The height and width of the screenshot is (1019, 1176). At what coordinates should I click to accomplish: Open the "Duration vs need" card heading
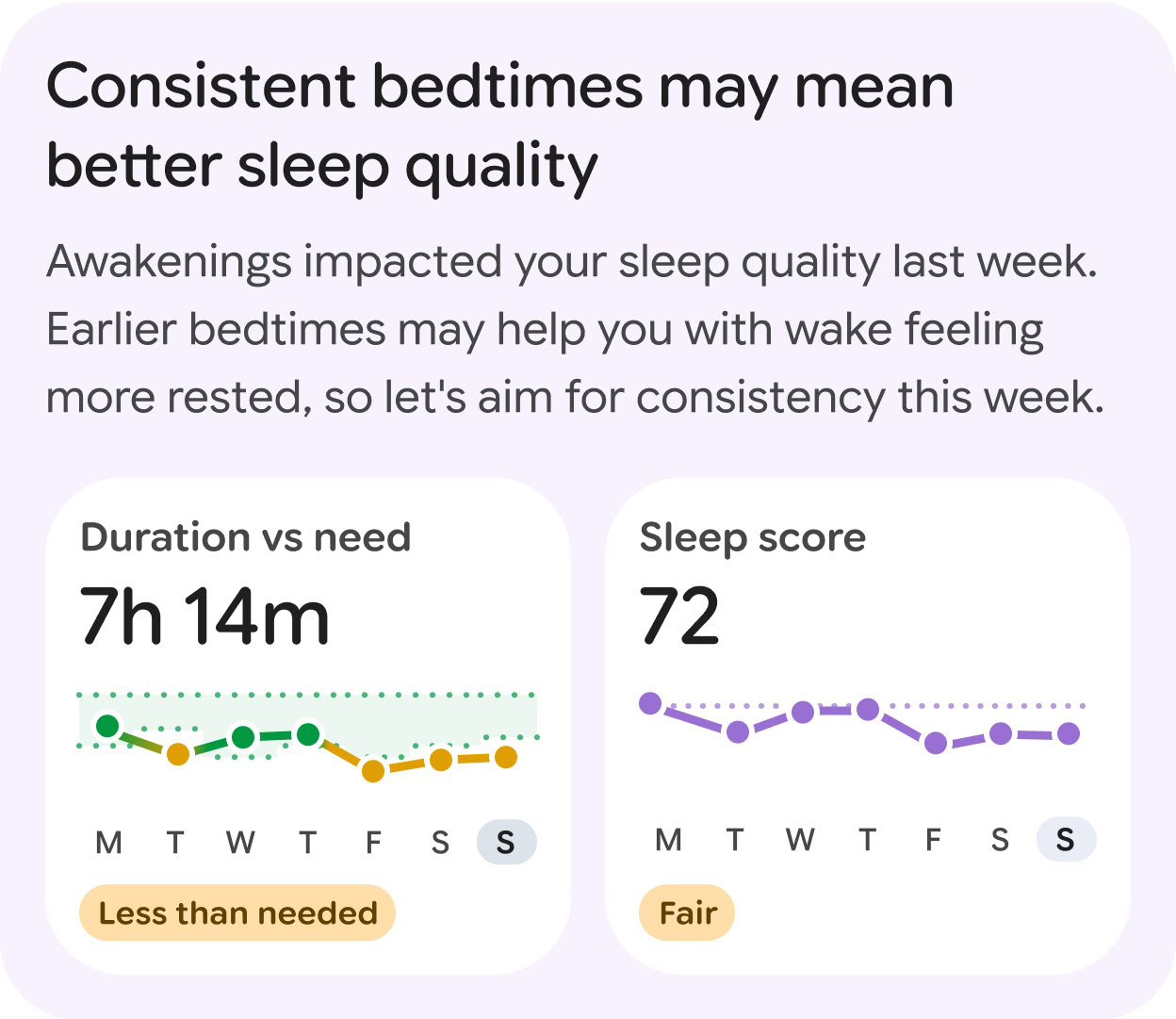(246, 537)
